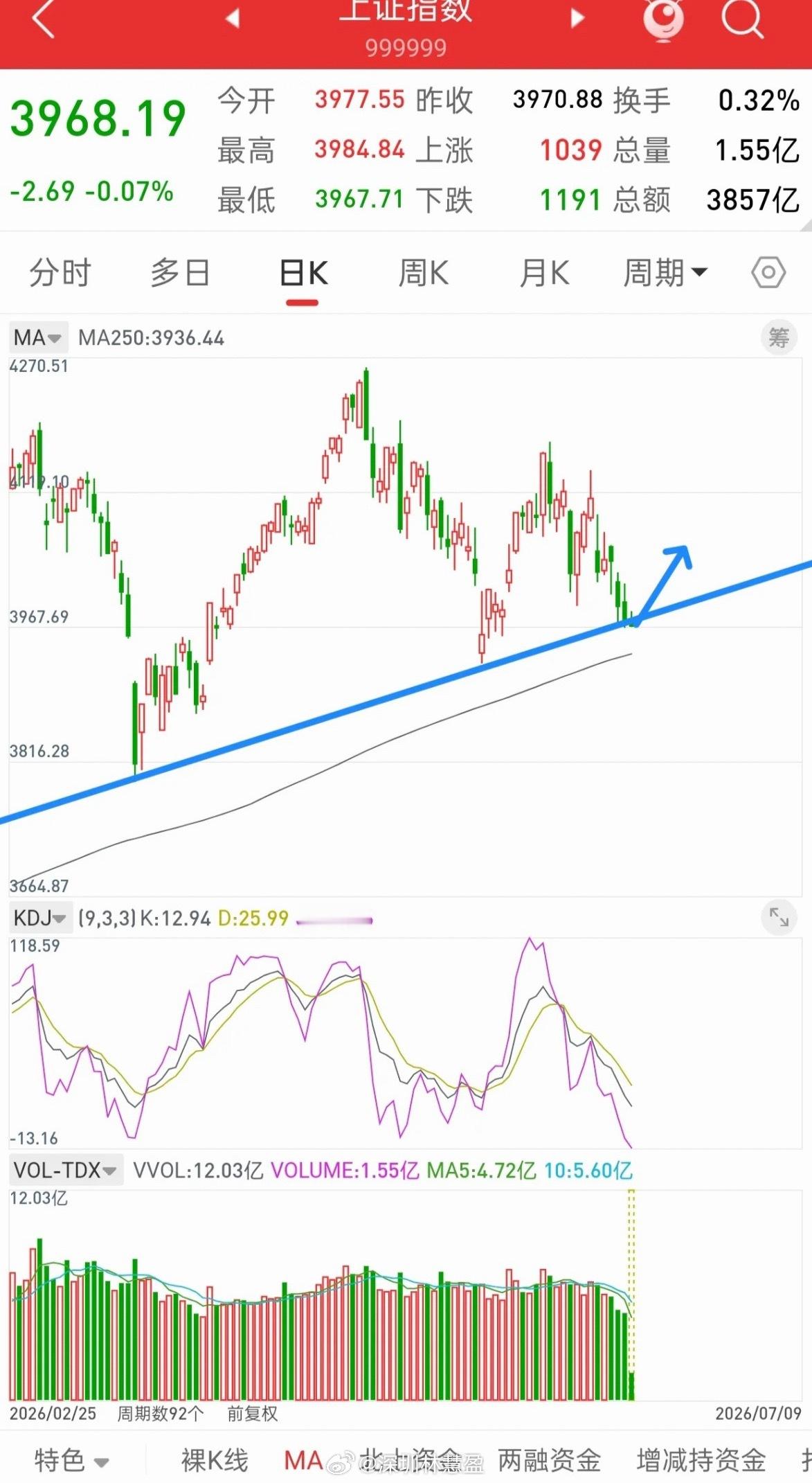This screenshot has height=1483, width=812.
Task: Open the search magnifier
Action: [x=742, y=17]
